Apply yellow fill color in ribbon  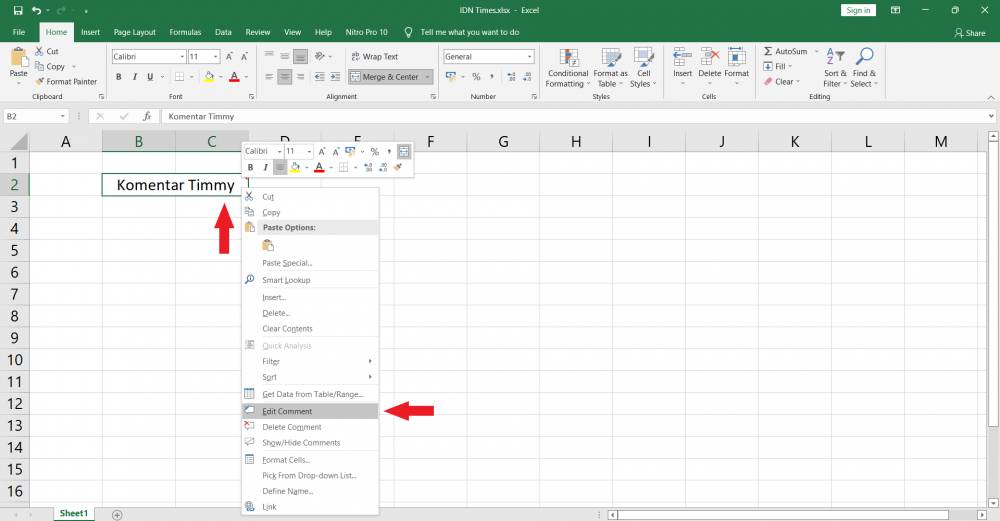point(209,77)
